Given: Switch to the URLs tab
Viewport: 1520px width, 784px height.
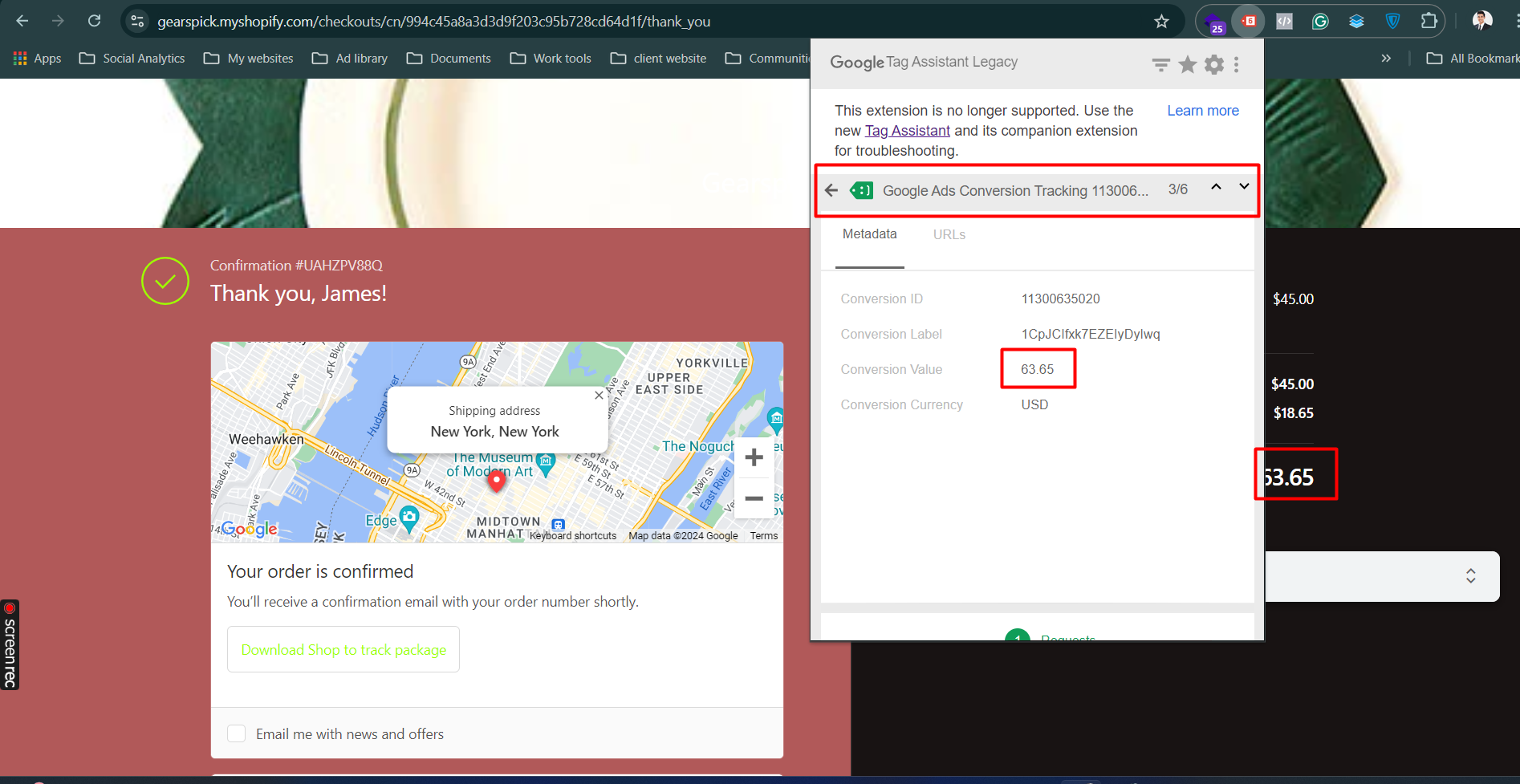Looking at the screenshot, I should tap(949, 234).
